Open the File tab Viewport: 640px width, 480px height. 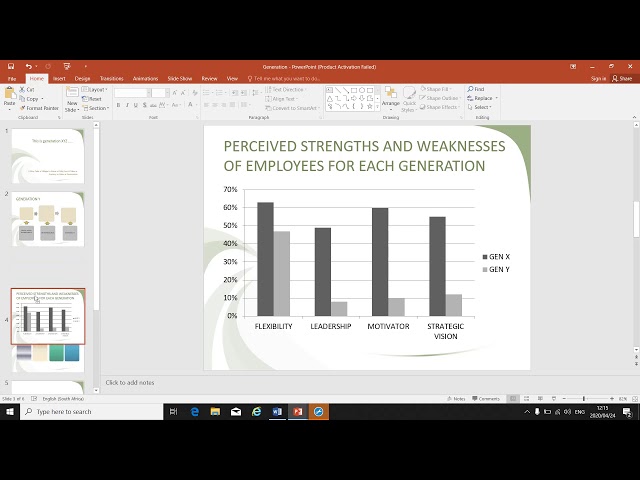click(x=12, y=78)
